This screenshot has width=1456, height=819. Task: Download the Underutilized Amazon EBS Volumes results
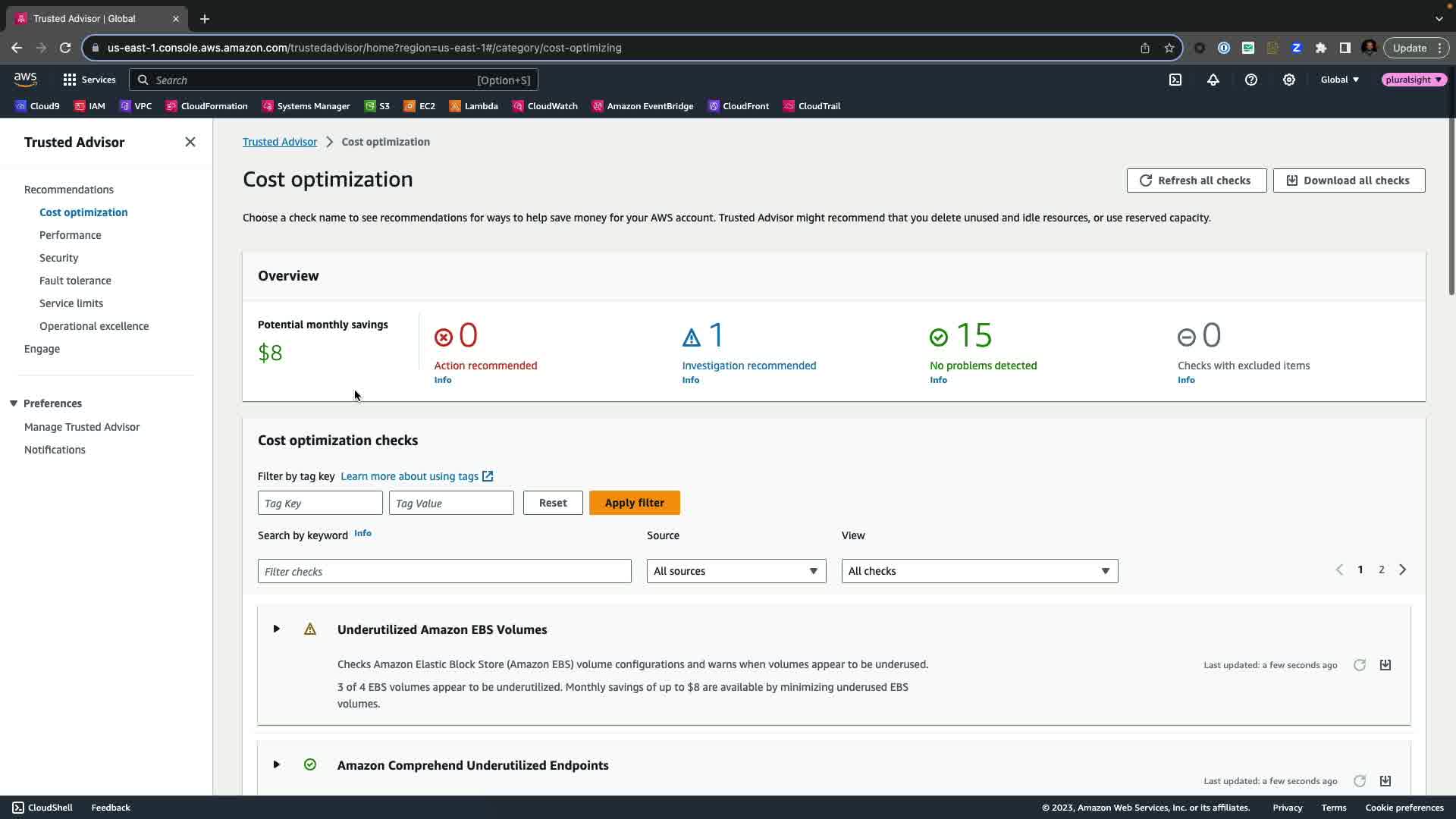click(x=1385, y=665)
